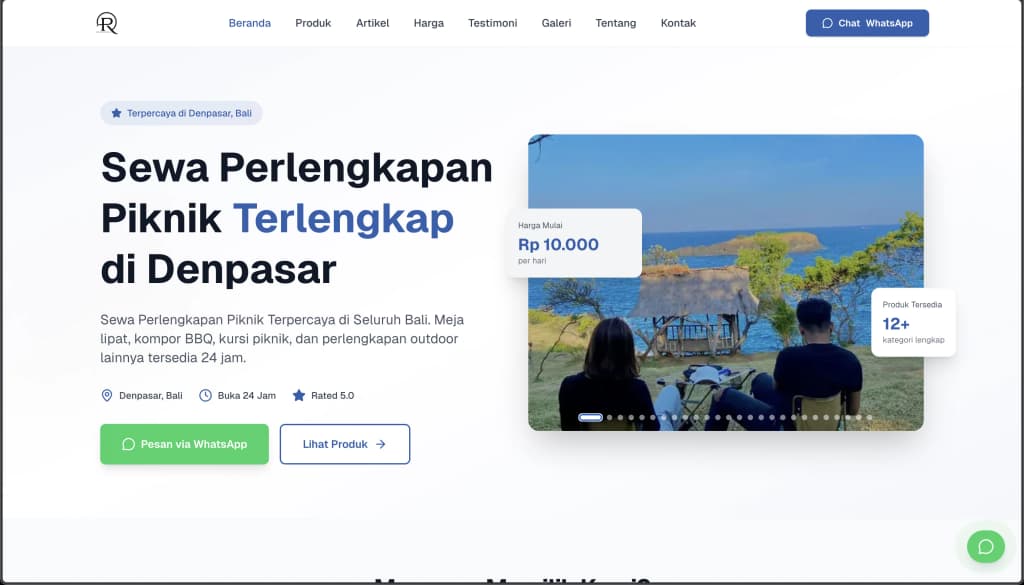Click the location pin icon beside Denpasar, Bali
Viewport: 1024px width, 585px height.
click(107, 395)
